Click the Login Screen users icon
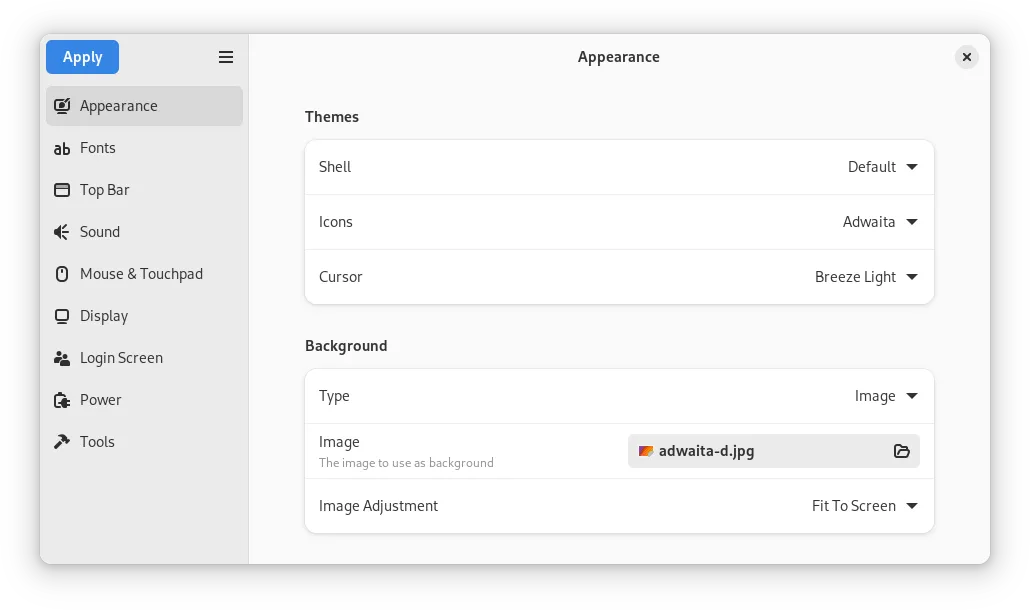The image size is (1030, 610). 62,358
